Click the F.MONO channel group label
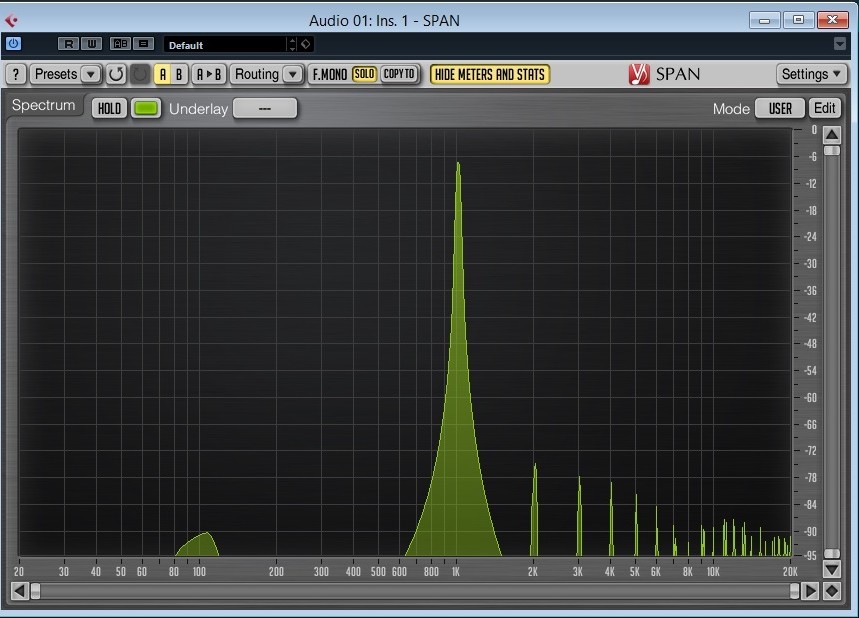859x618 pixels. 330,74
